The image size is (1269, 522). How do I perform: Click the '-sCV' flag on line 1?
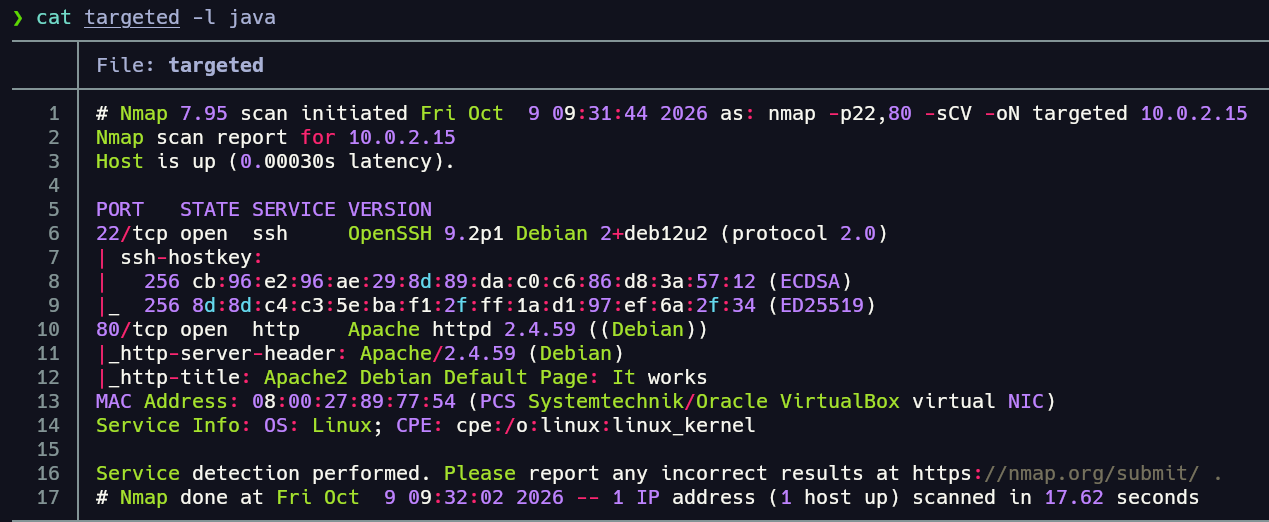pos(948,113)
